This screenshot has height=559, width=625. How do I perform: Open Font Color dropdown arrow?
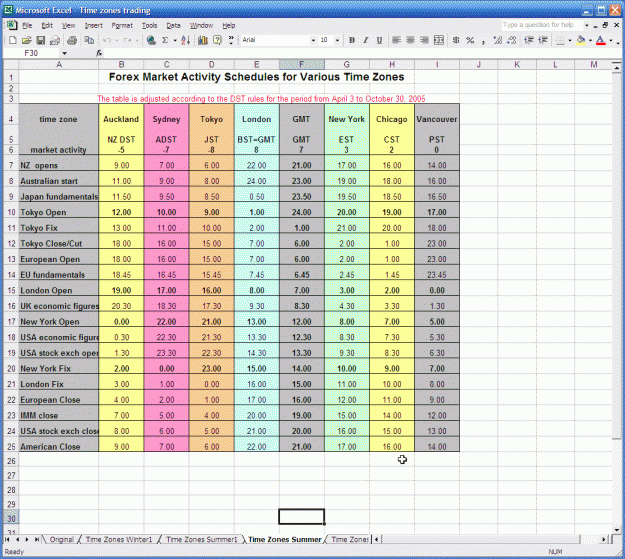pyautogui.click(x=611, y=40)
